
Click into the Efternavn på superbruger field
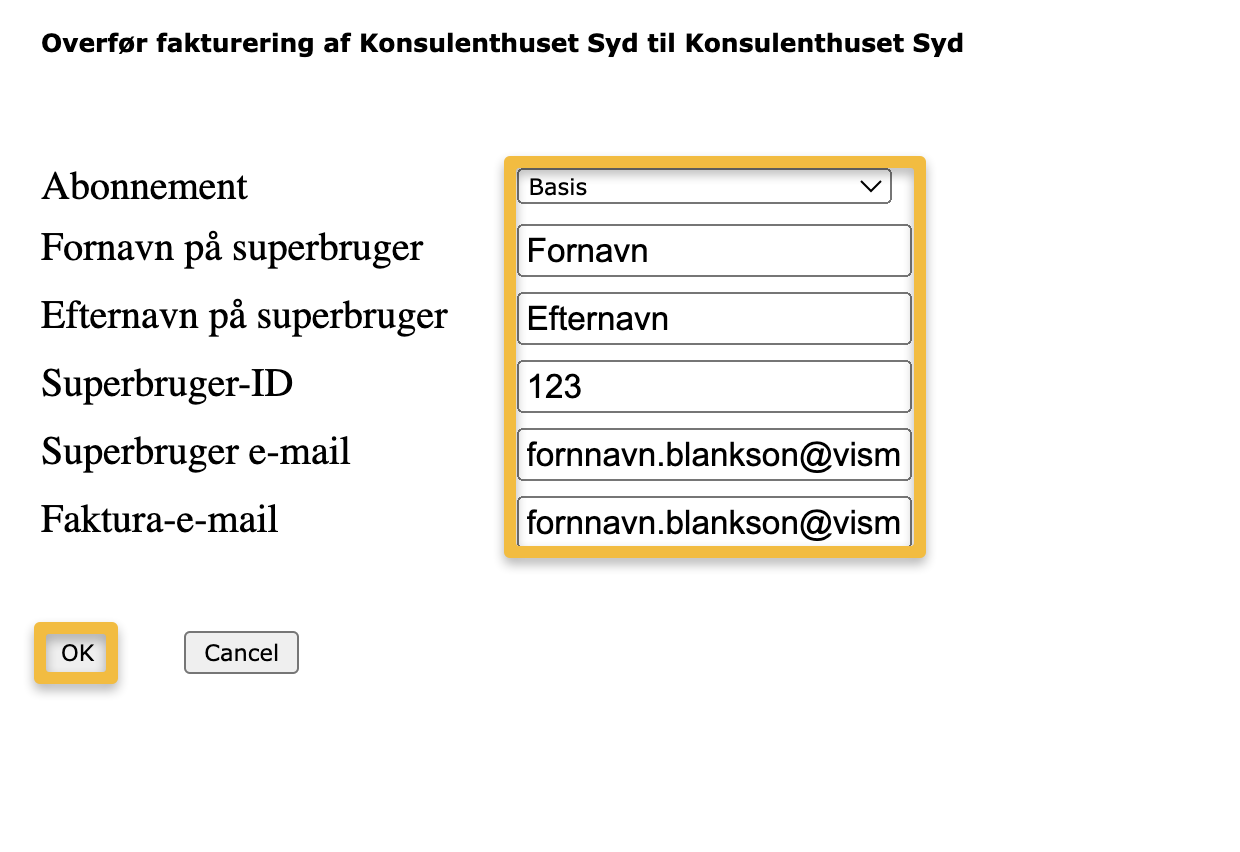pyautogui.click(x=714, y=319)
